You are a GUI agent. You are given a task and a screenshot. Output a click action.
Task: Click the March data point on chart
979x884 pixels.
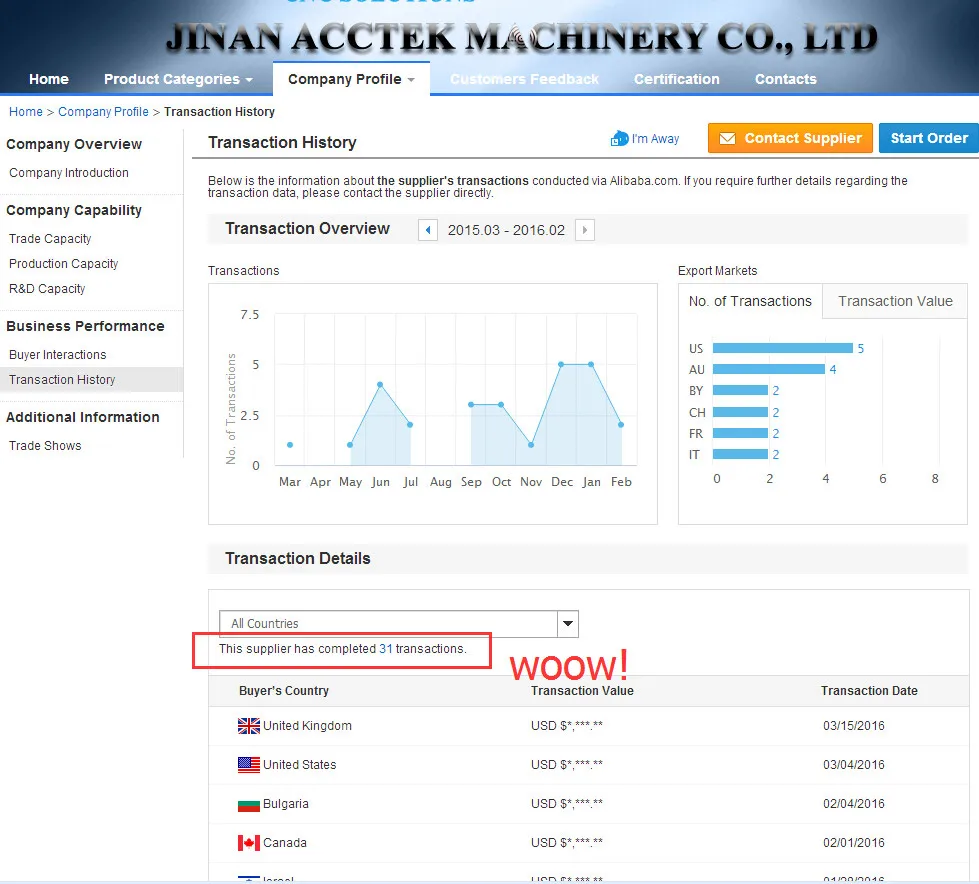[x=290, y=445]
